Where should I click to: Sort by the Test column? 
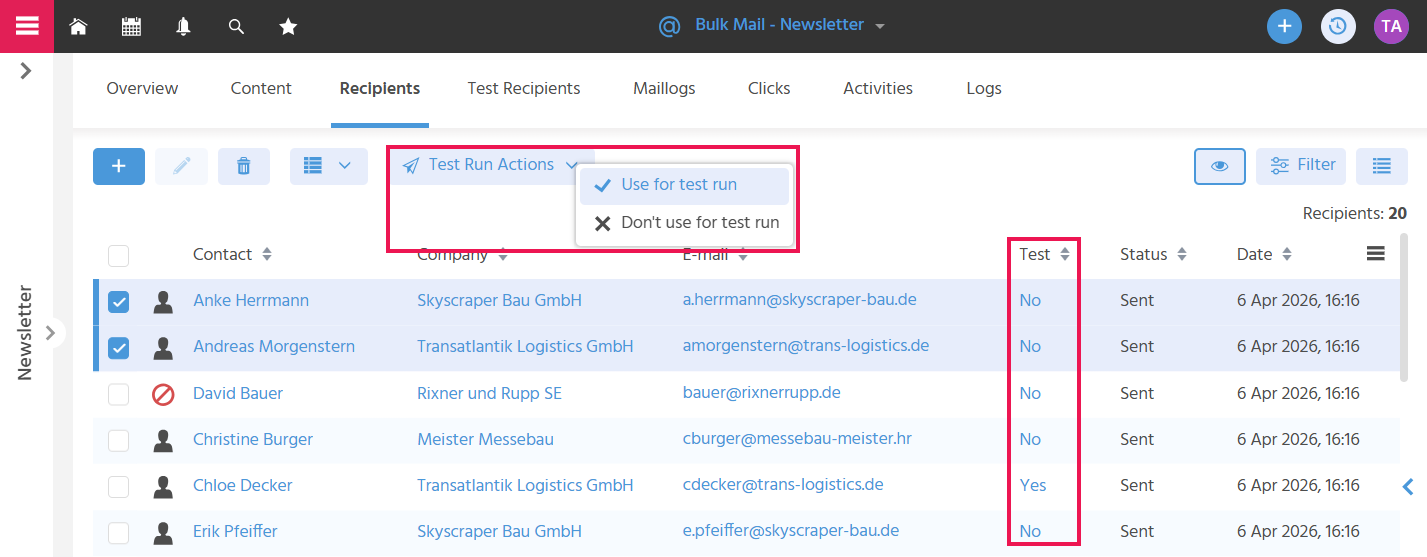(x=1065, y=255)
